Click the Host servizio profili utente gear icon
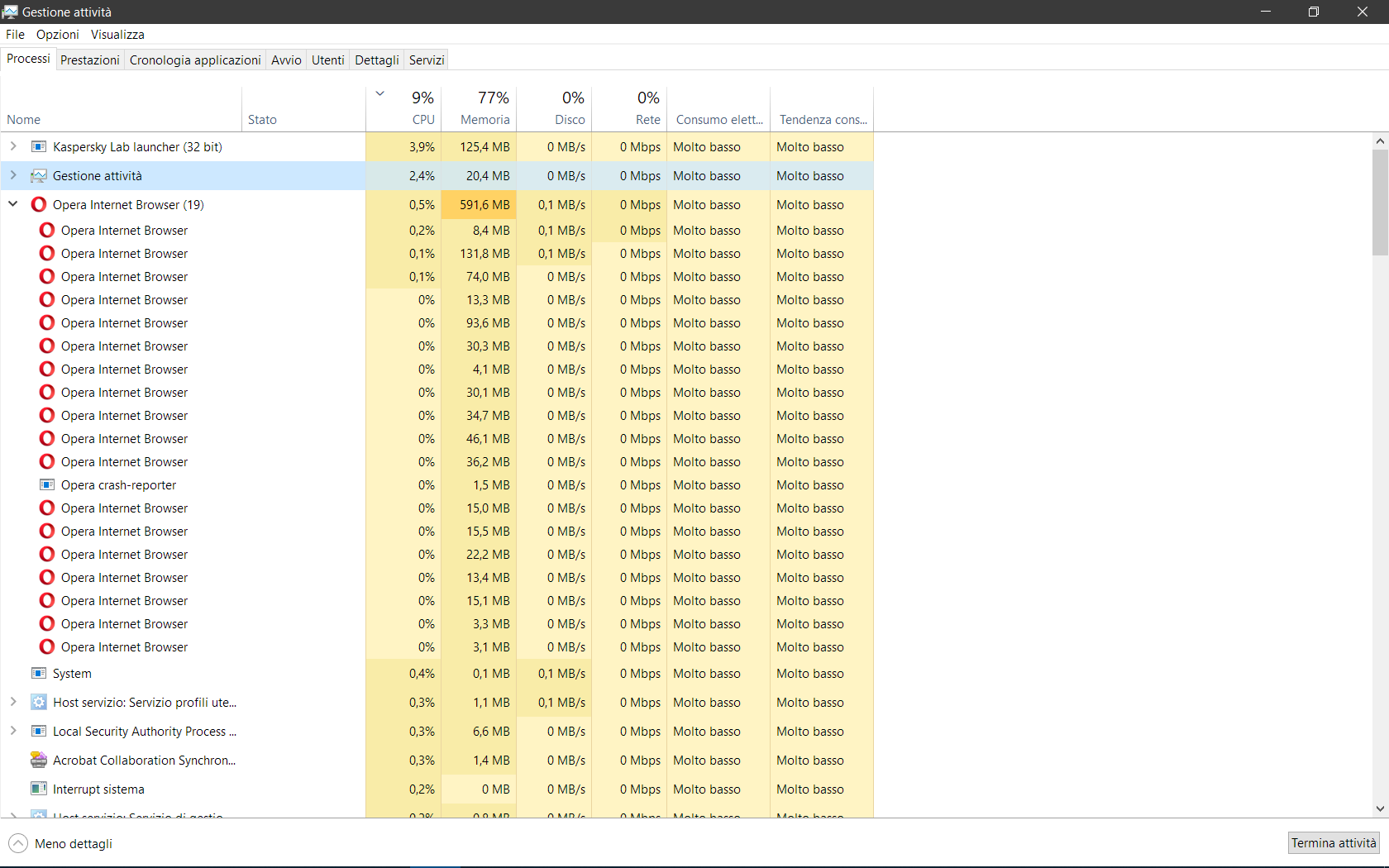This screenshot has width=1389, height=868. pos(38,703)
